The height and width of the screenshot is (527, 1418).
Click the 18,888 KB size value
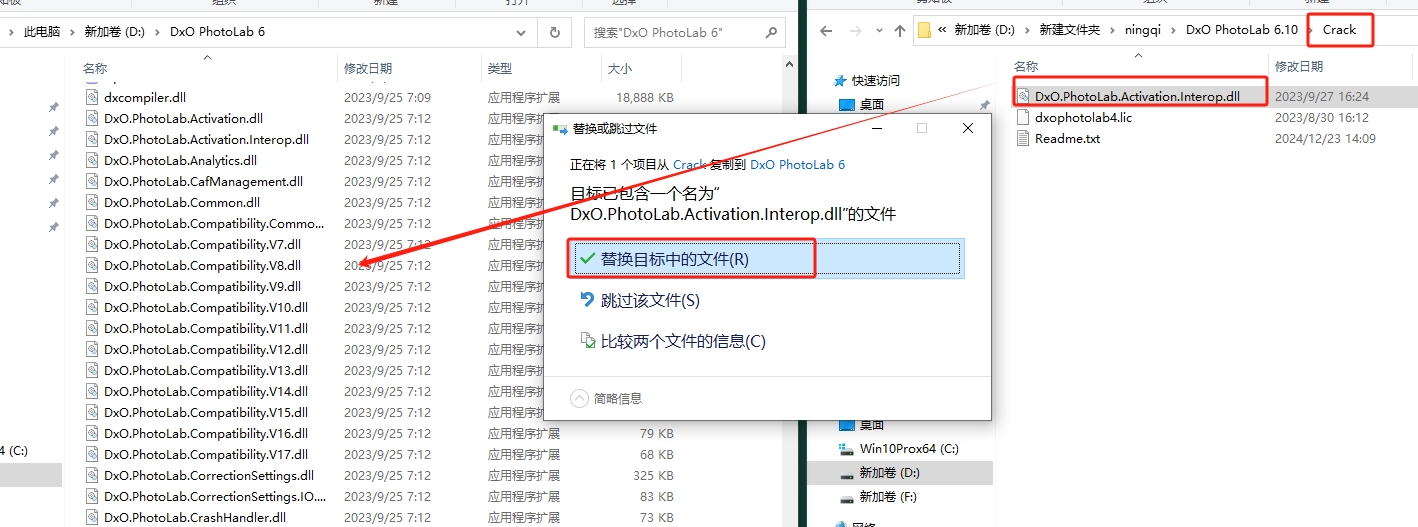645,98
